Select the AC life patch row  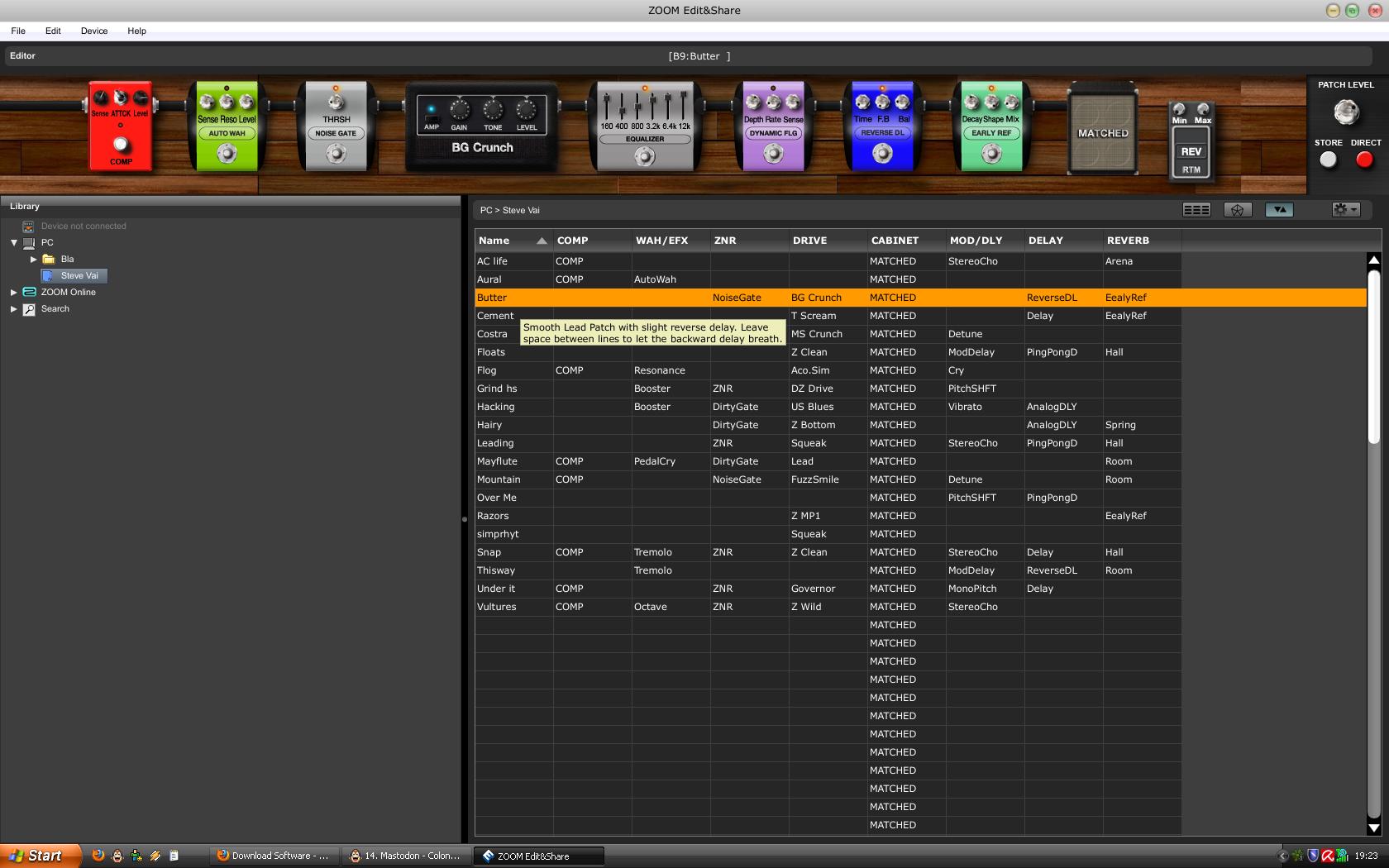828,261
